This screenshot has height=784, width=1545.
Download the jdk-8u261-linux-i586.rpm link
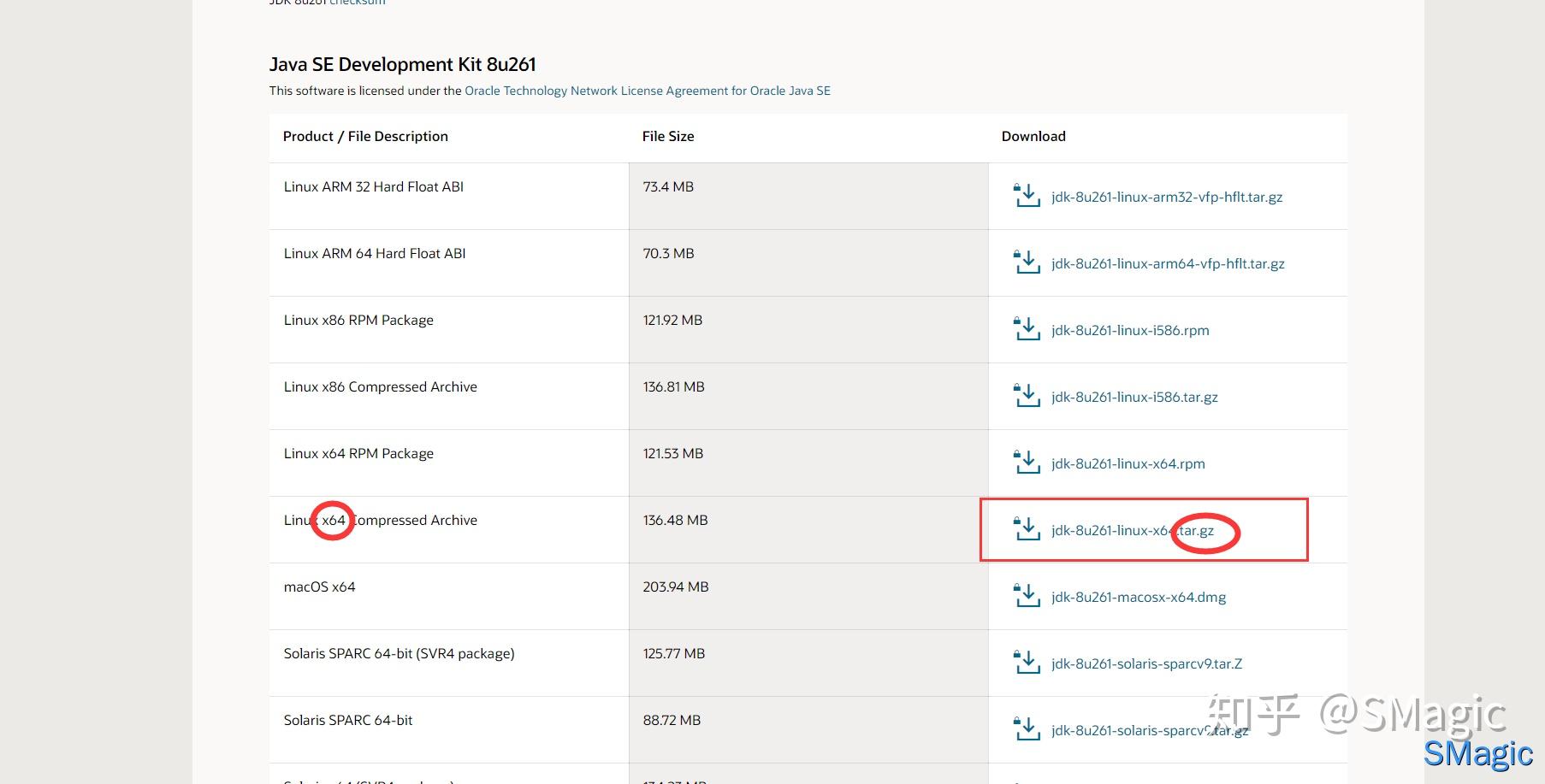(x=1130, y=330)
